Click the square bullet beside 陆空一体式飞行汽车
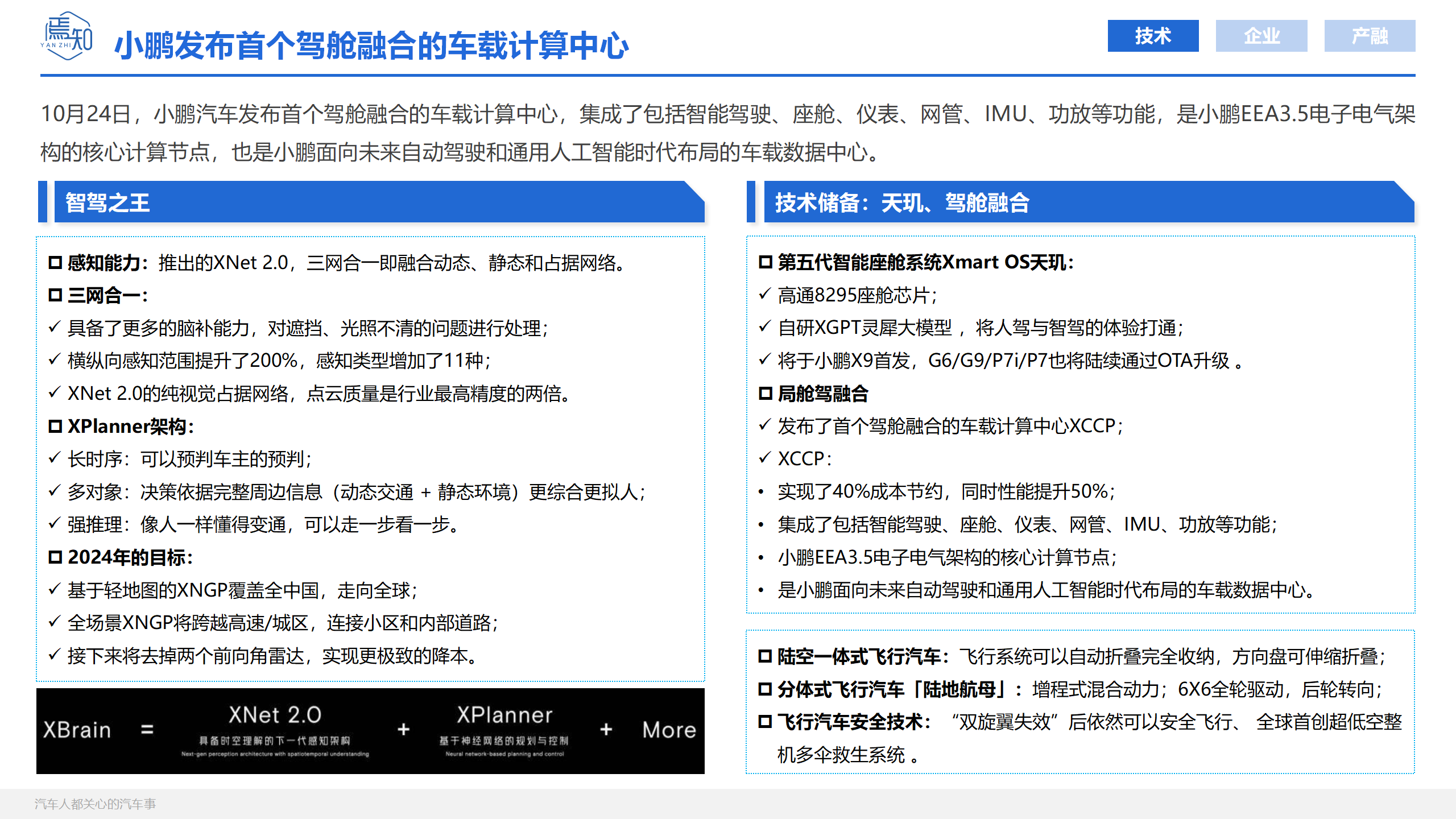The height and width of the screenshot is (819, 1456). [x=766, y=656]
